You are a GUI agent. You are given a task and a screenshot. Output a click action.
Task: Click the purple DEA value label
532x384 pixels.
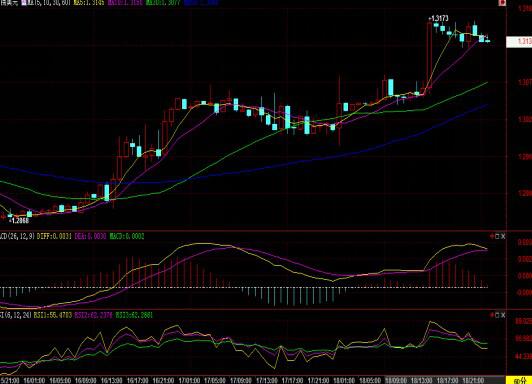point(91,236)
